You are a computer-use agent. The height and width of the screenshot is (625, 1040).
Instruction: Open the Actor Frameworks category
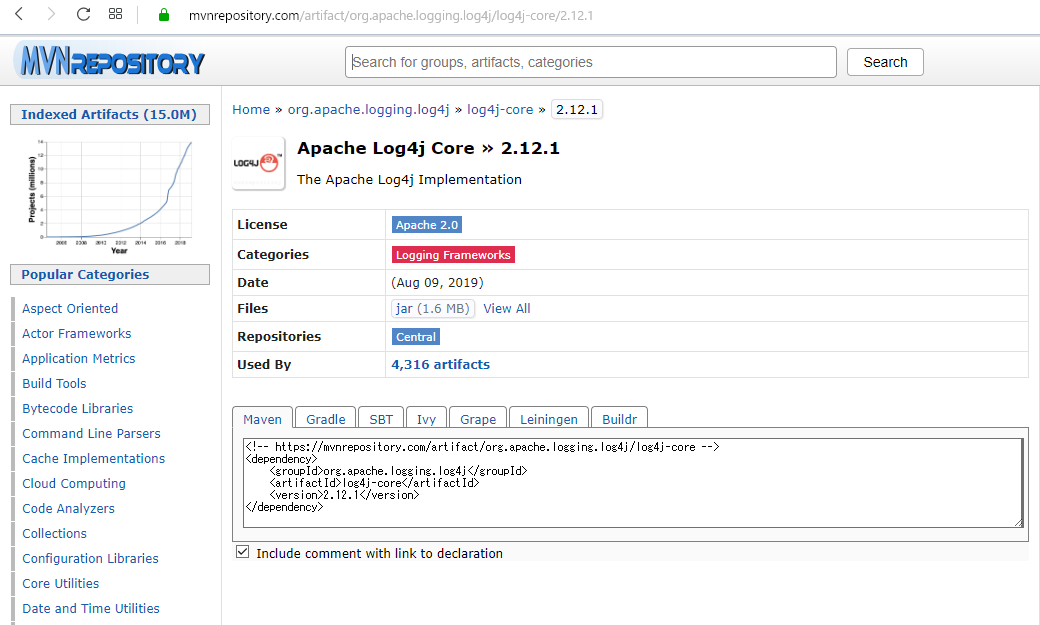pos(76,334)
